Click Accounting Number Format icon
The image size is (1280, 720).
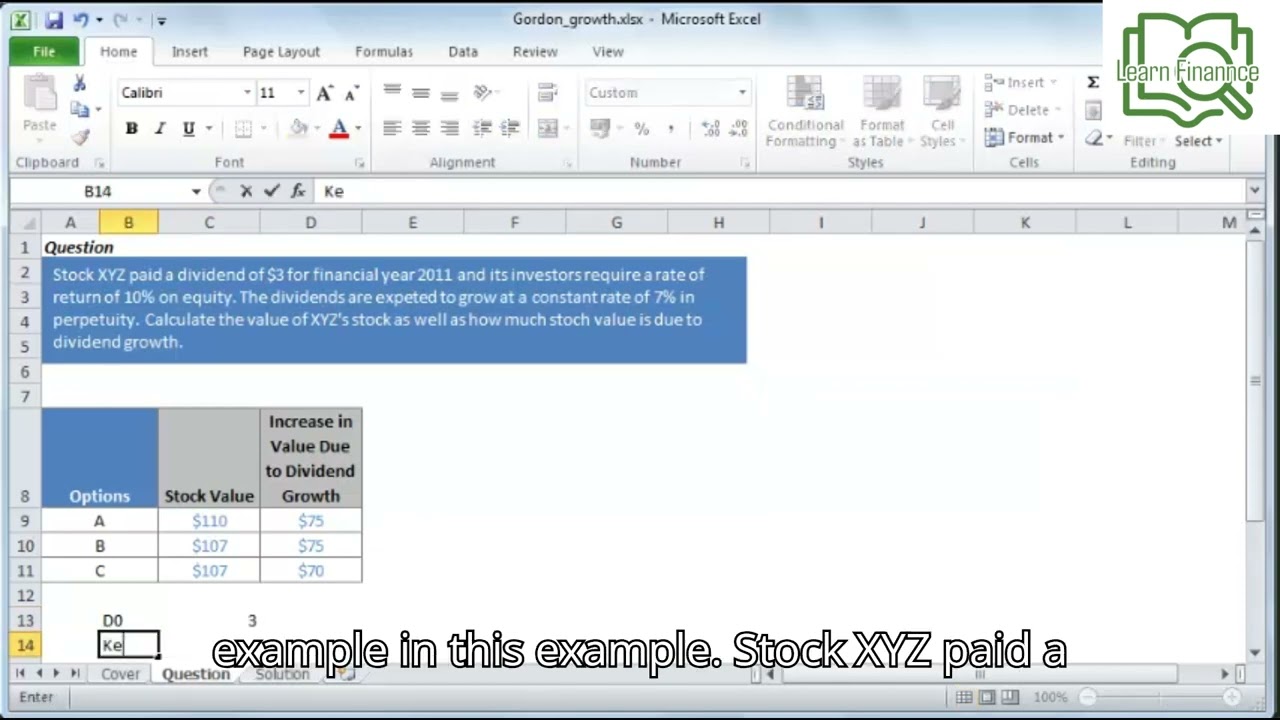click(600, 128)
